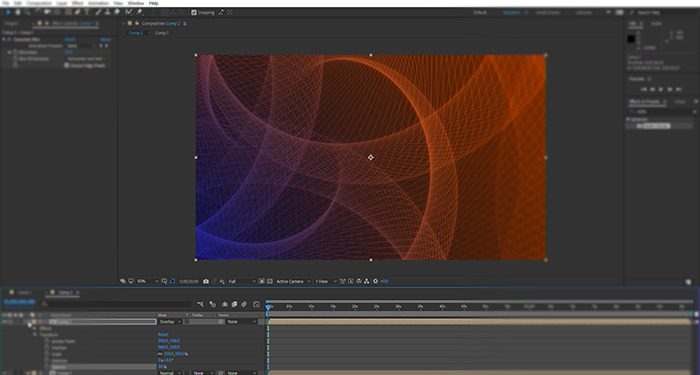Screen dimensions: 700x375
Task: Click the Composition Flowchart icon in viewer footer
Action: click(x=367, y=281)
